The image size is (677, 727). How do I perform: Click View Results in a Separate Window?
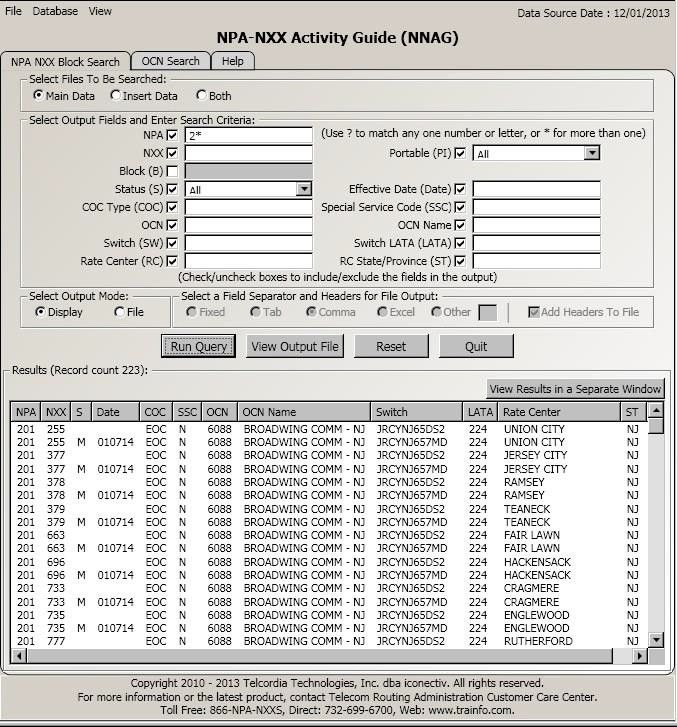pyautogui.click(x=575, y=389)
